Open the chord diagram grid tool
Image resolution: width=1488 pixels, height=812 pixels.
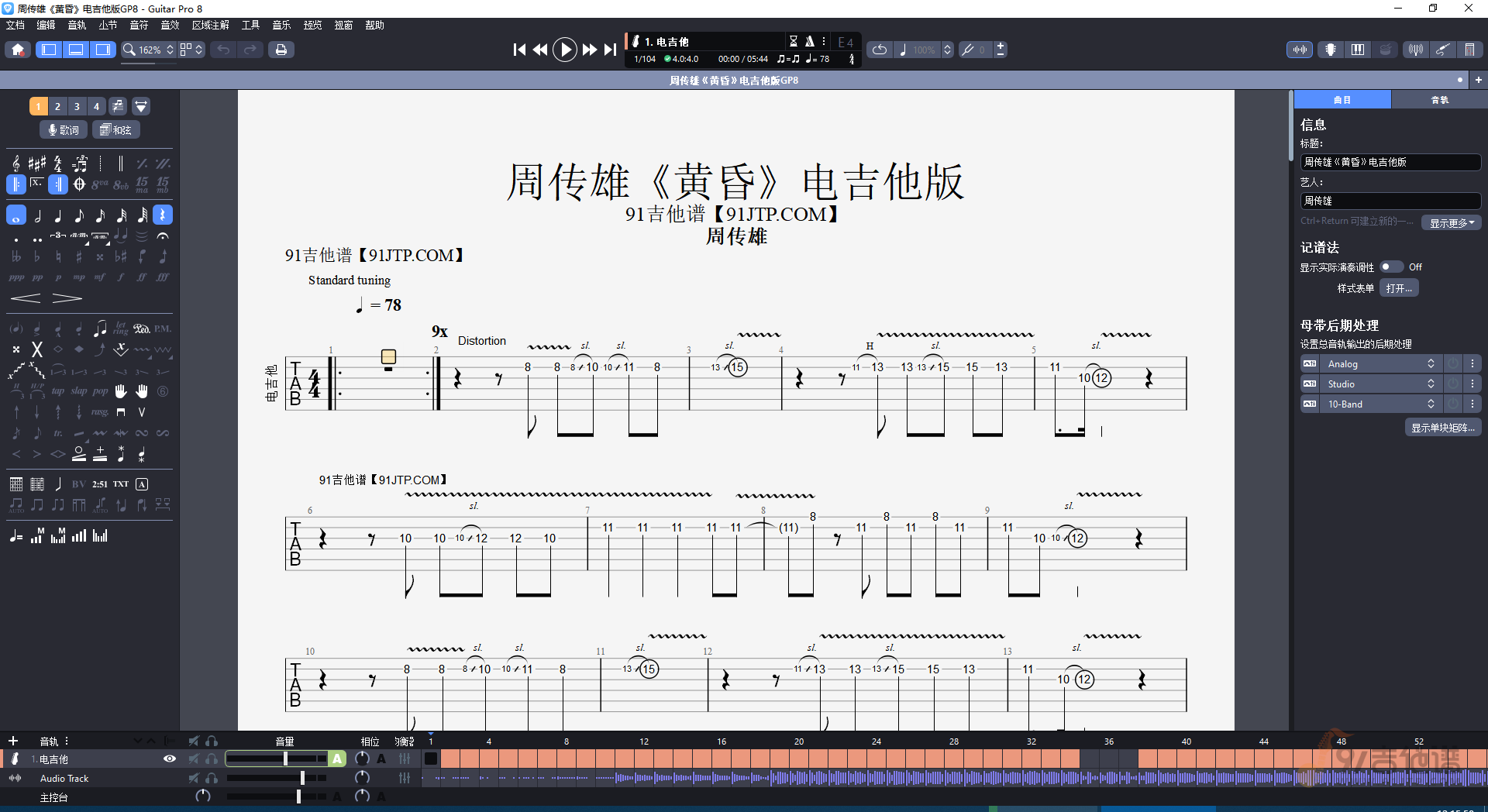(16, 484)
